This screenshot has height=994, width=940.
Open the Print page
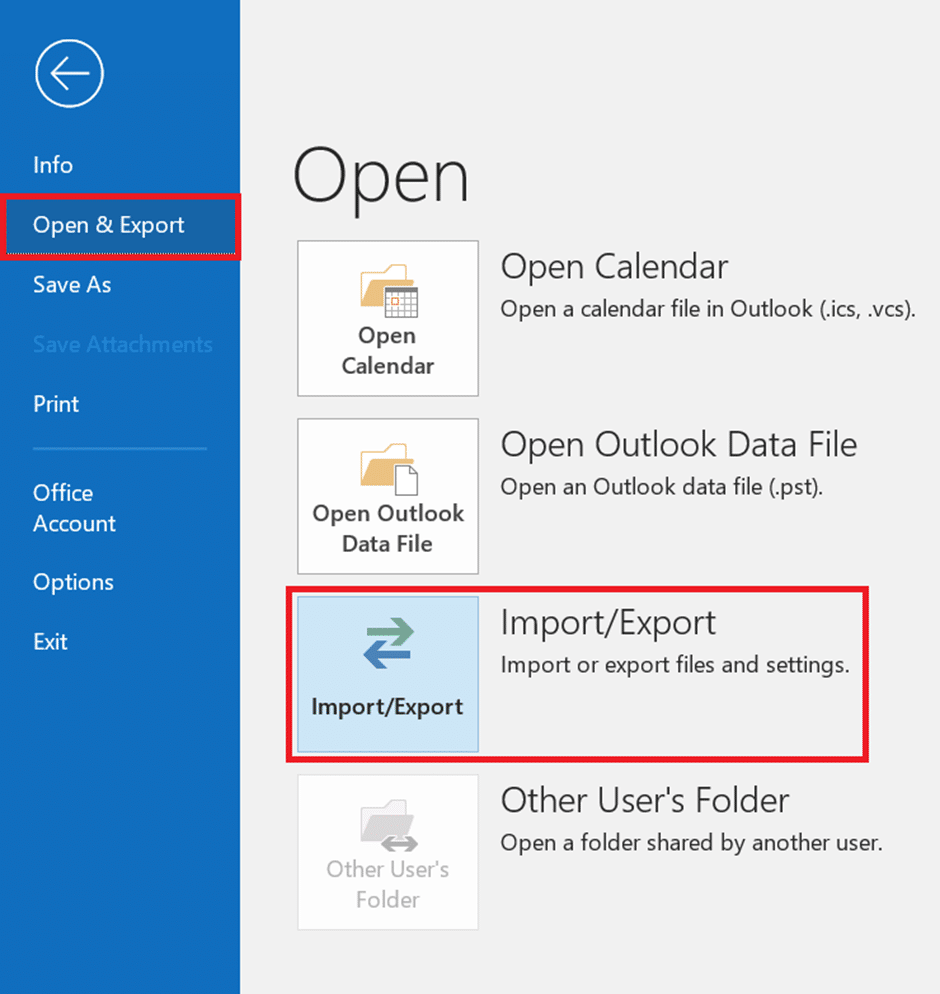[55, 404]
